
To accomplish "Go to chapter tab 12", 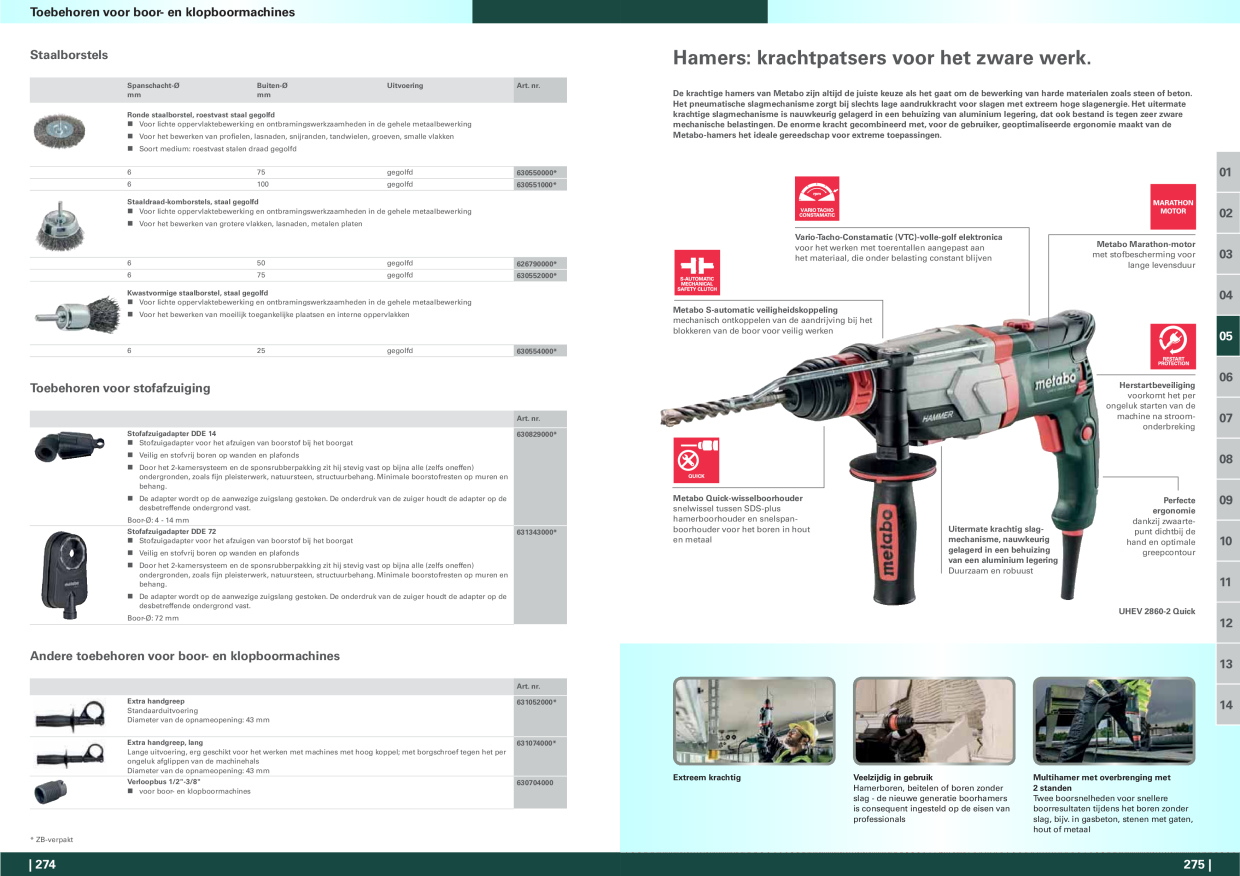I will point(1226,623).
